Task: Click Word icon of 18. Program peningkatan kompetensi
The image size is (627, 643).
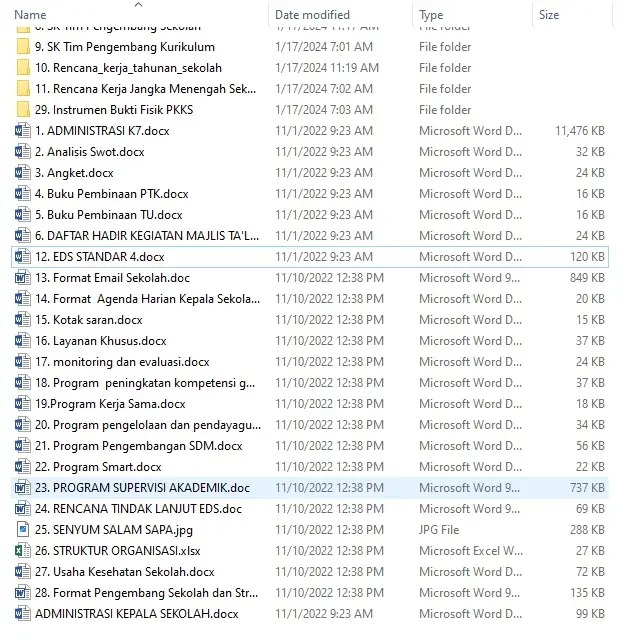Action: (x=23, y=383)
